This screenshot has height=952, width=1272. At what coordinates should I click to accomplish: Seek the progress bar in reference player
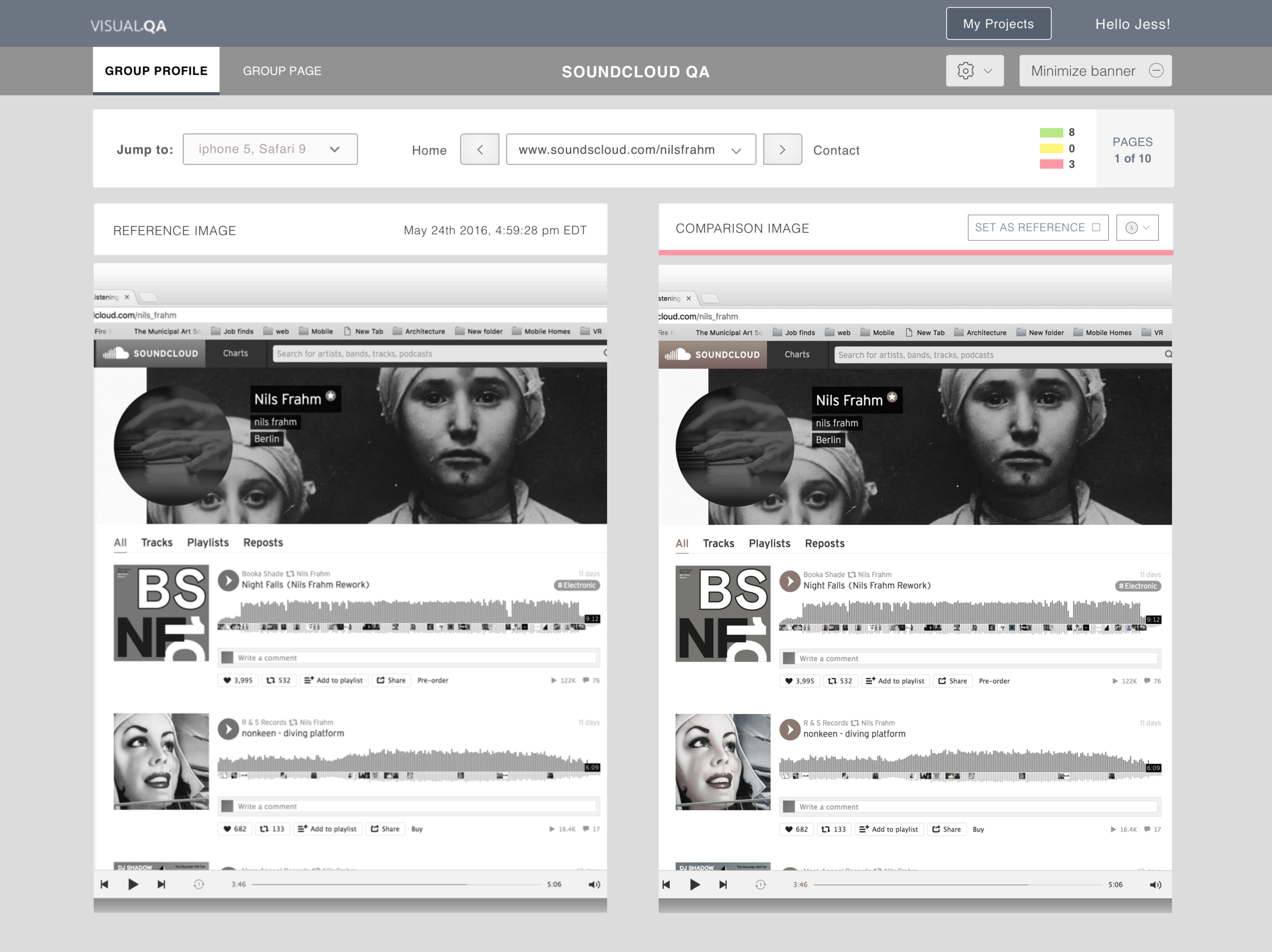(396, 884)
